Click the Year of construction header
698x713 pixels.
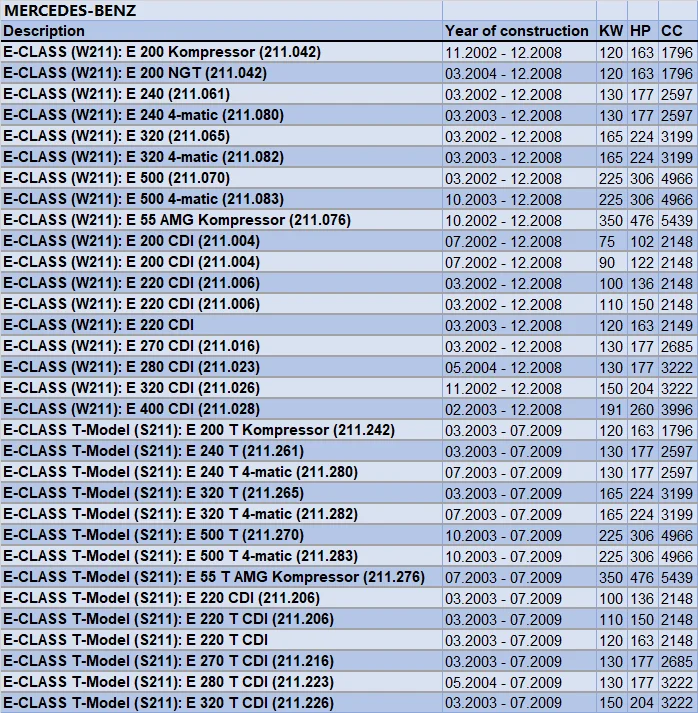tap(519, 30)
